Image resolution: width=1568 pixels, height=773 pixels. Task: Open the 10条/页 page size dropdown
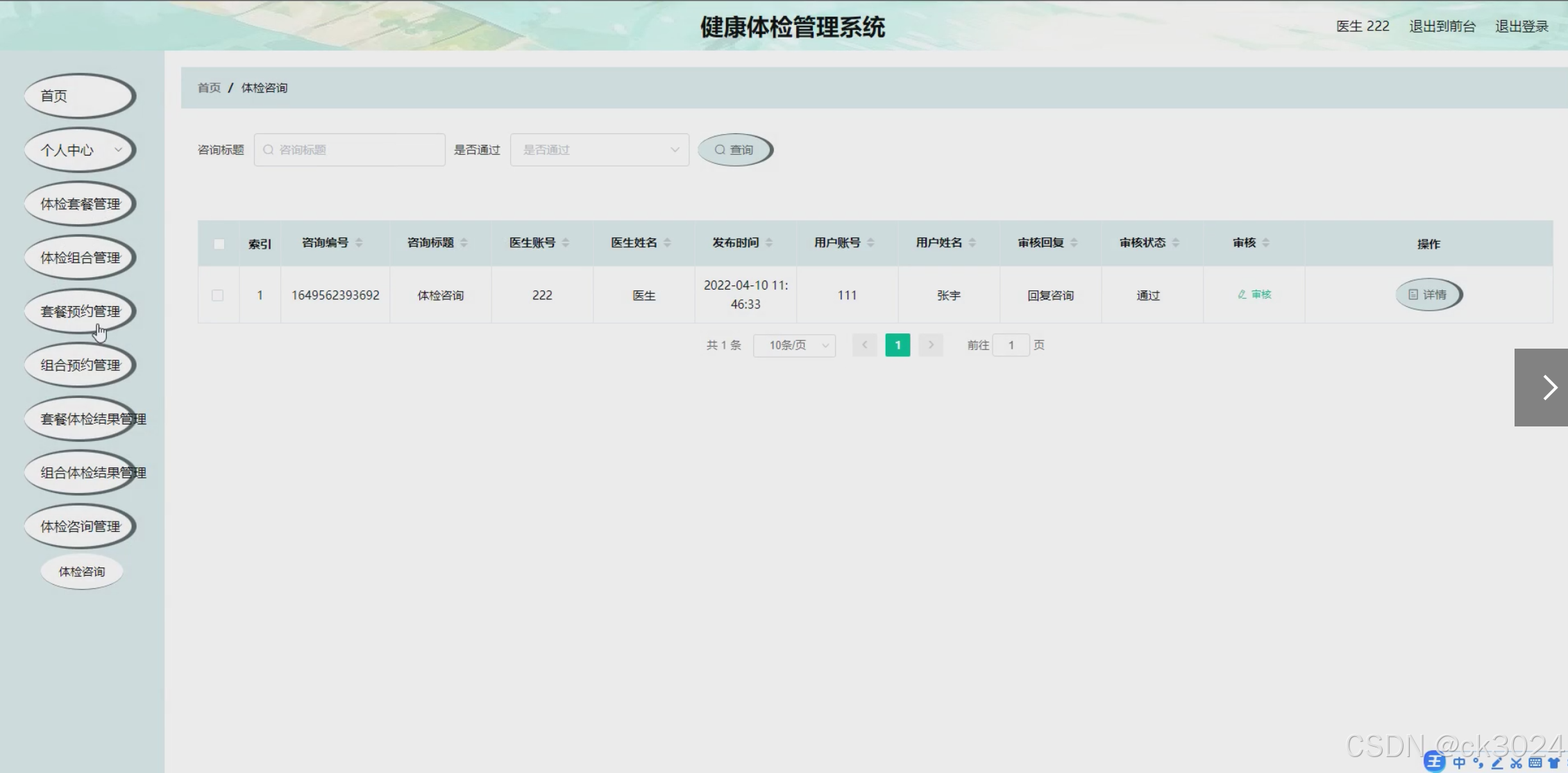pos(794,345)
